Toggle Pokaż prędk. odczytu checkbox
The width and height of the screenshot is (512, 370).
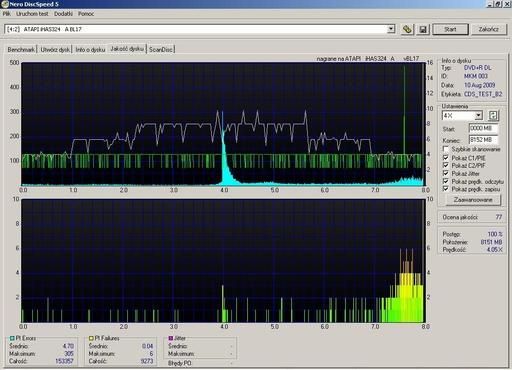point(446,181)
